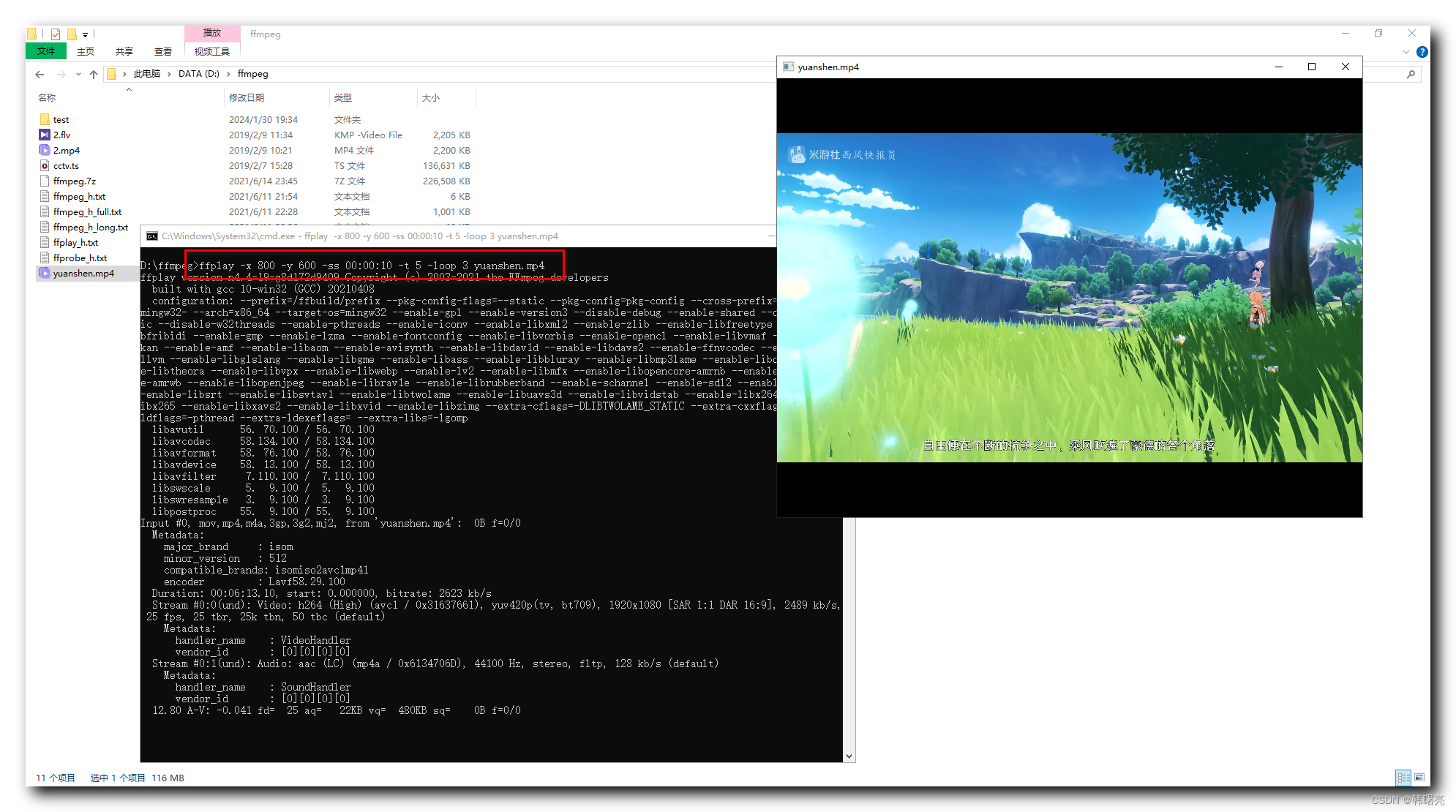Sort files by 大小 column

pos(431,97)
